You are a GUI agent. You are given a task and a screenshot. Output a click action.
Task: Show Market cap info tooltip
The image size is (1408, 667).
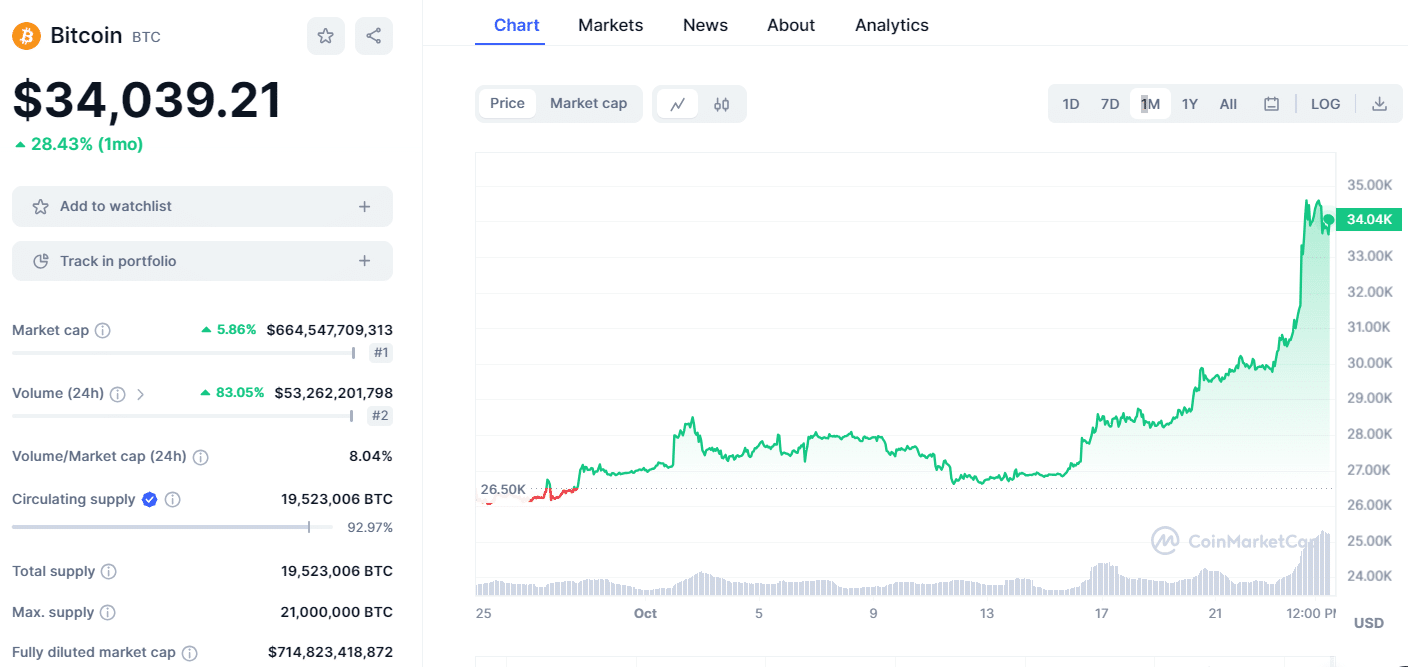102,330
